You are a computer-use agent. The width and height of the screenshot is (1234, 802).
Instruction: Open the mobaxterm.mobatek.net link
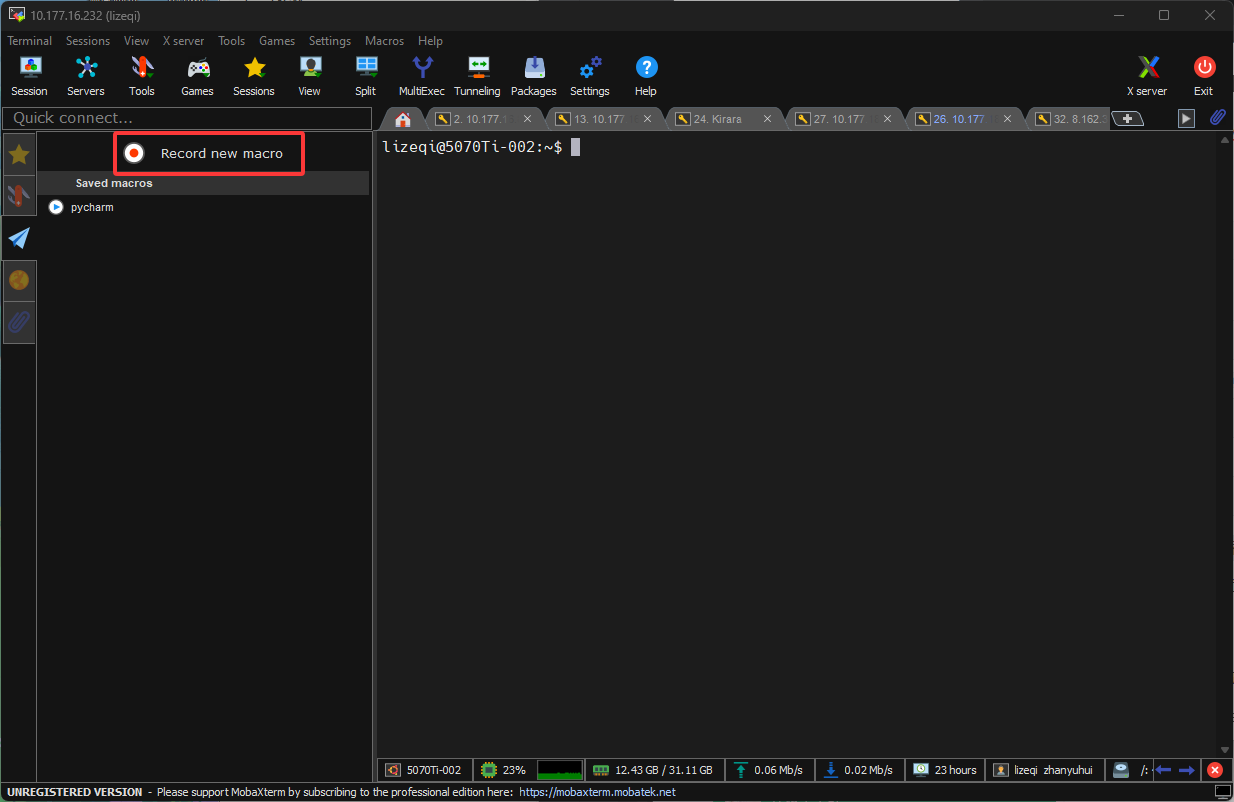[597, 792]
